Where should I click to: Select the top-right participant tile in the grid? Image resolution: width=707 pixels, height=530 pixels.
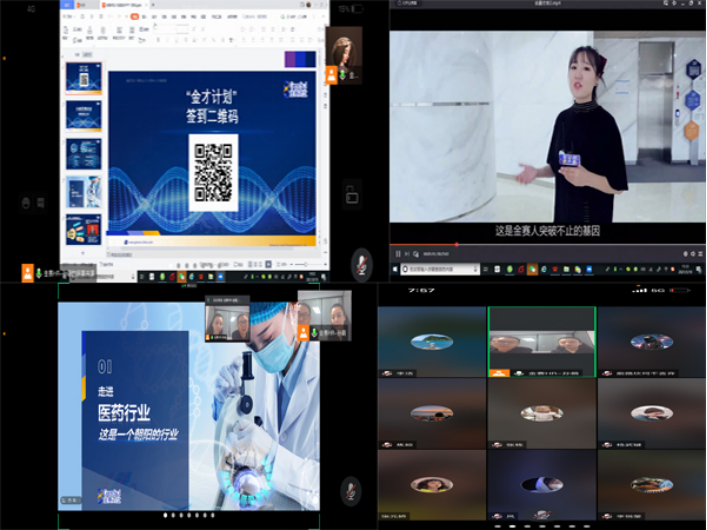651,342
